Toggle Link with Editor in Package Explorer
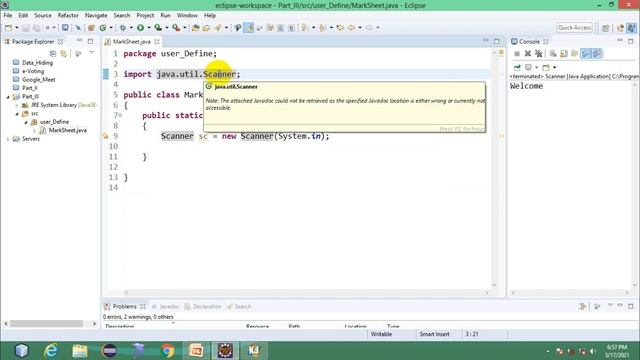The image size is (640, 360). [x=64, y=54]
